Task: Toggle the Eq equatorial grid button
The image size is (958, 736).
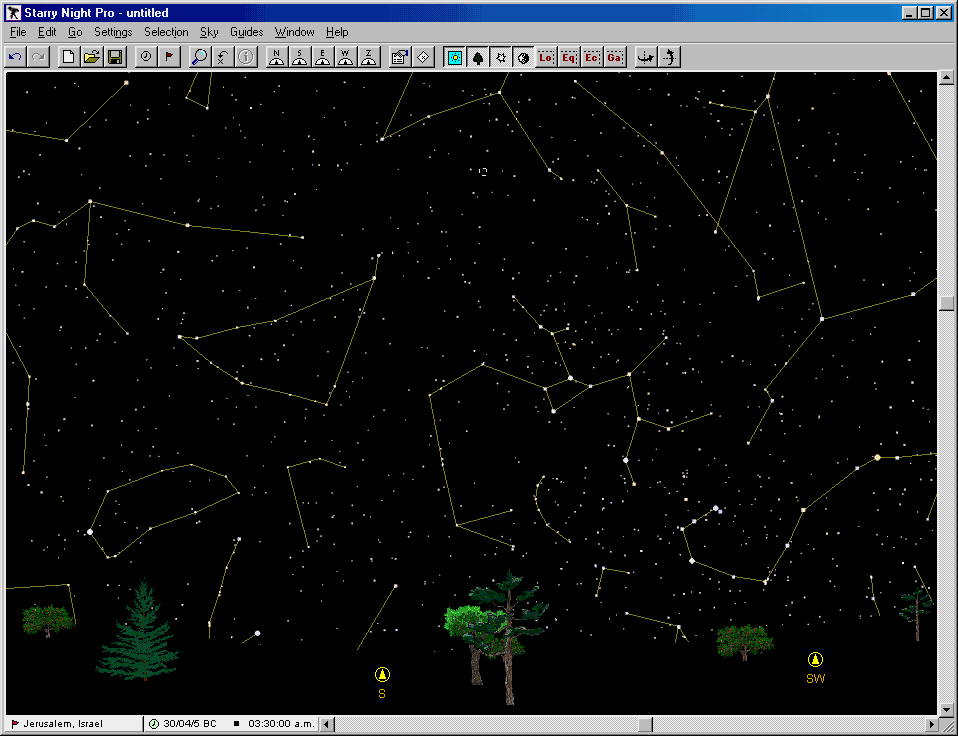Action: coord(569,57)
